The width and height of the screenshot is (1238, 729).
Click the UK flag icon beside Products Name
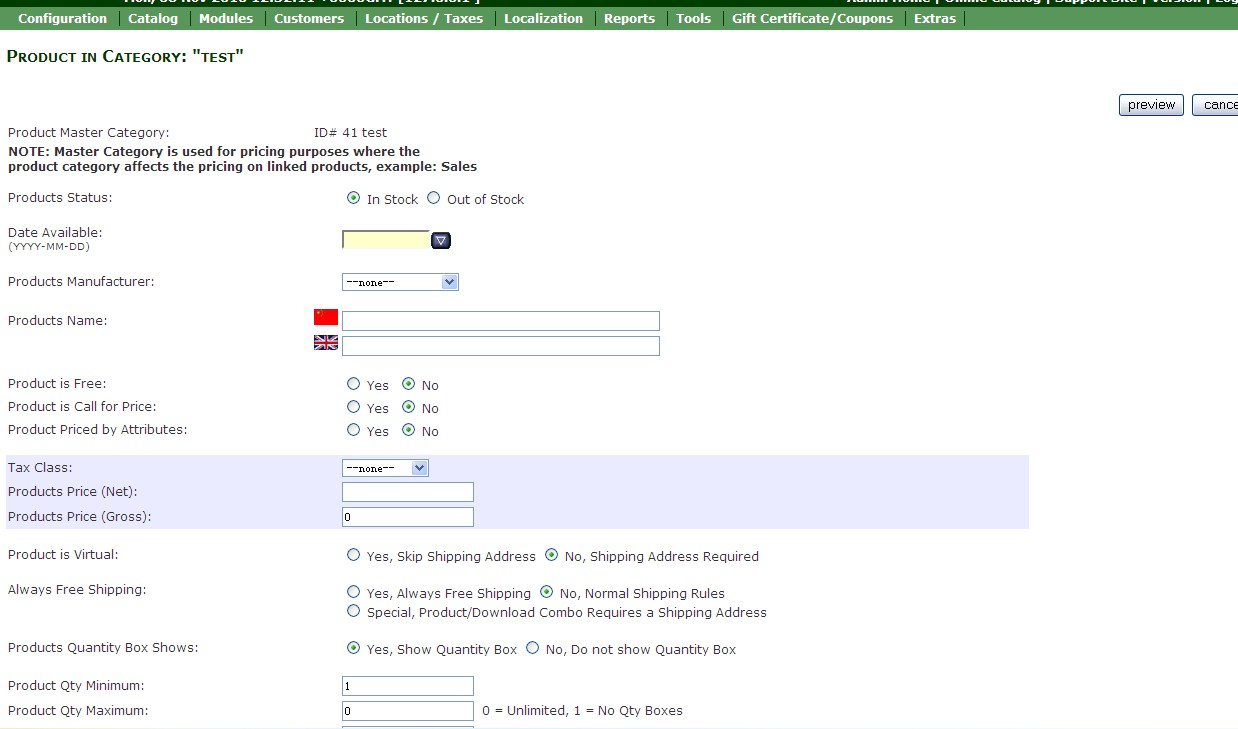click(326, 342)
